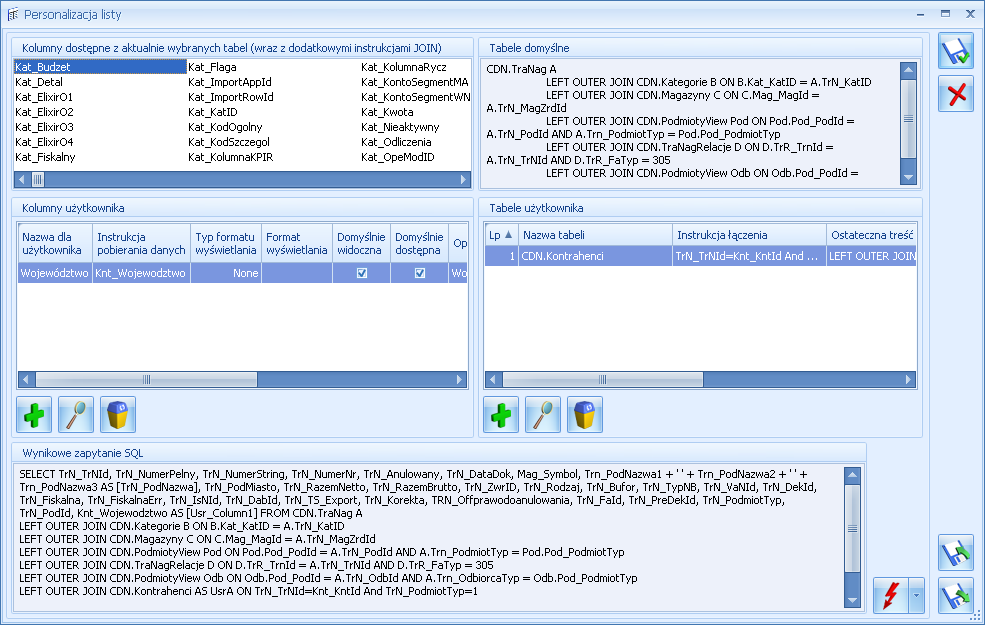Click Ostateczna treść column header
Viewport: 985px width, 625px height.
(871, 235)
